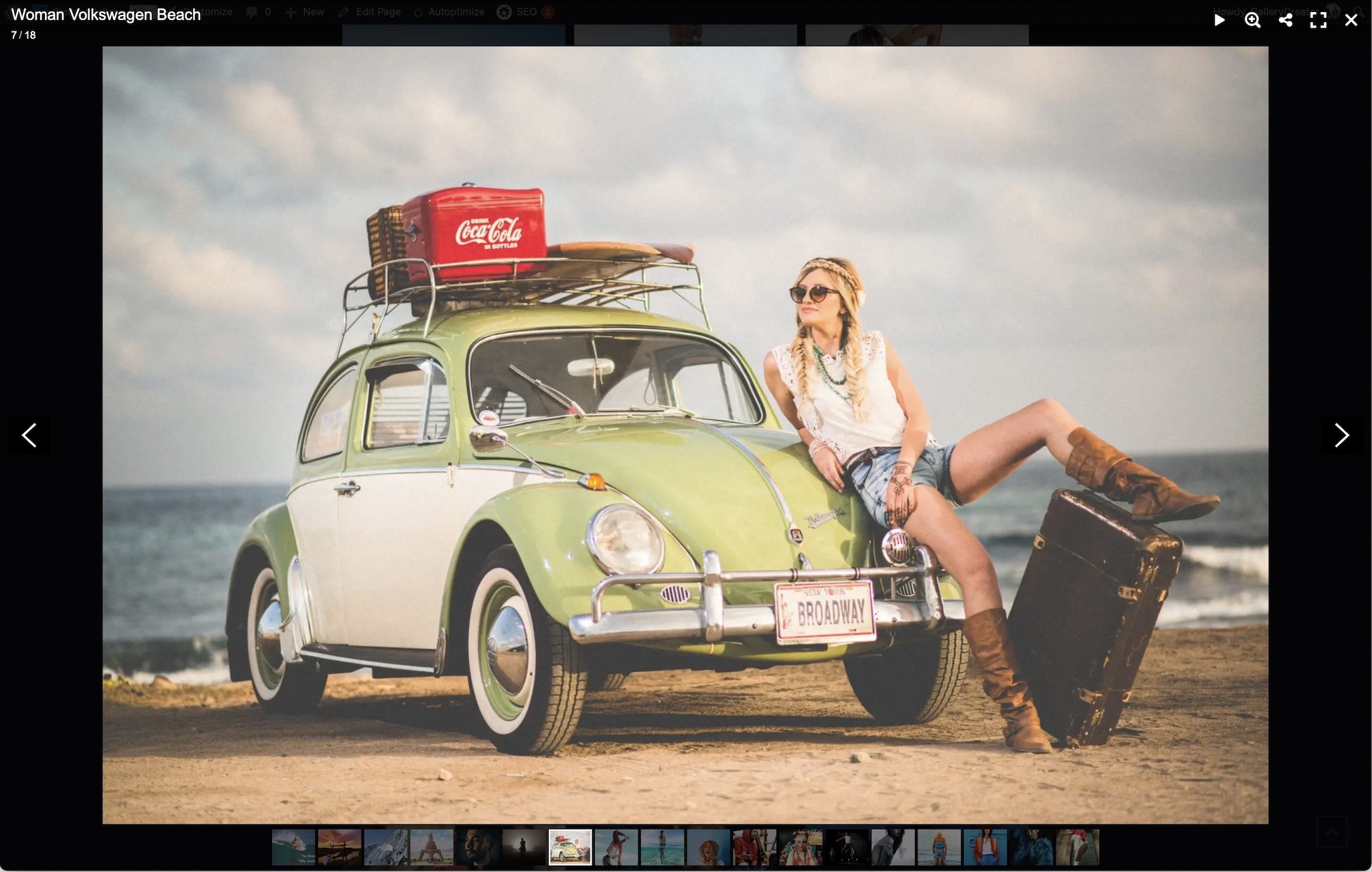Open the sunset landscape thumbnail
The image size is (1372, 872).
340,847
